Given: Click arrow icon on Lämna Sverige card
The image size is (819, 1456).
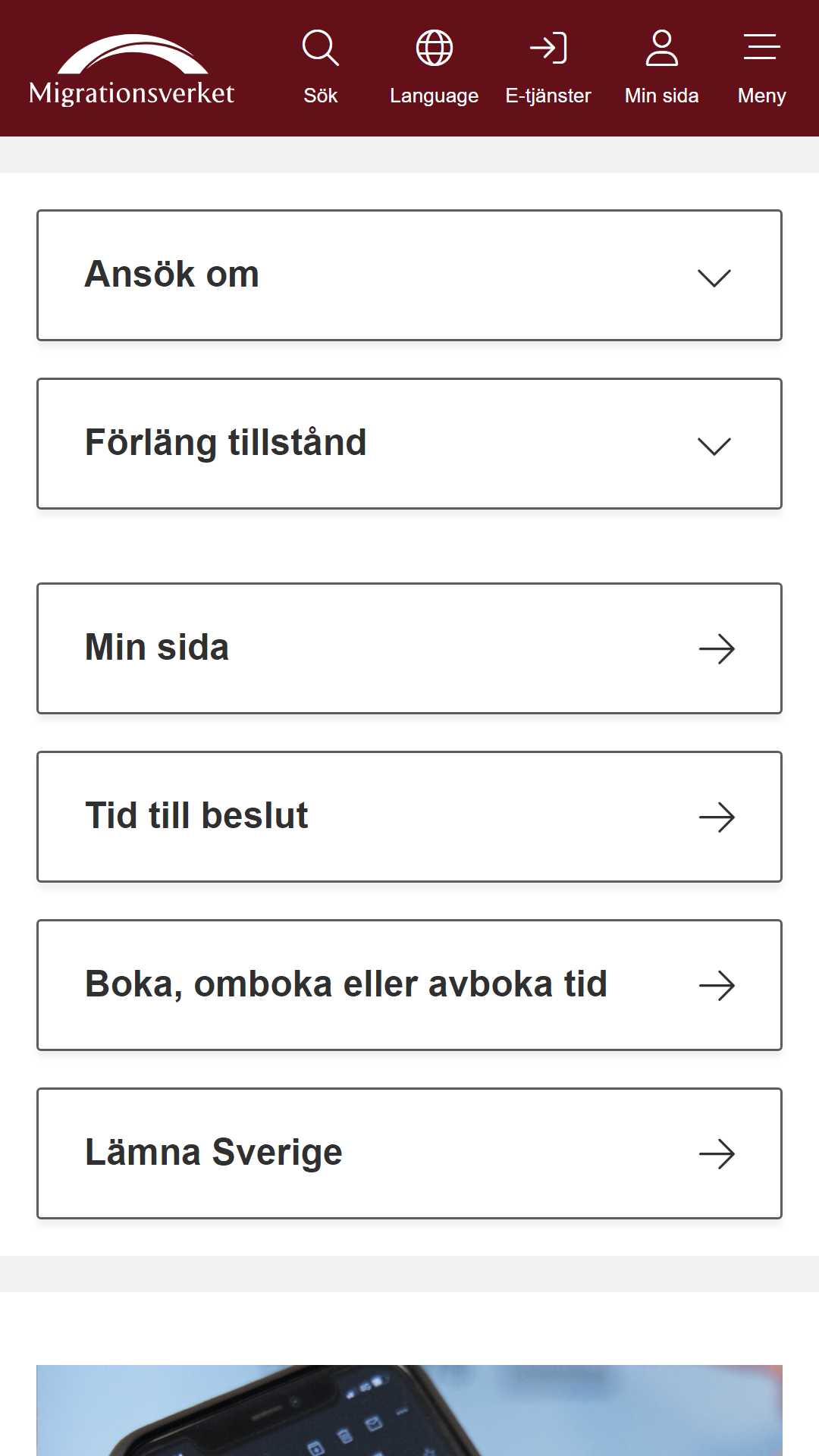Looking at the screenshot, I should pyautogui.click(x=717, y=1154).
